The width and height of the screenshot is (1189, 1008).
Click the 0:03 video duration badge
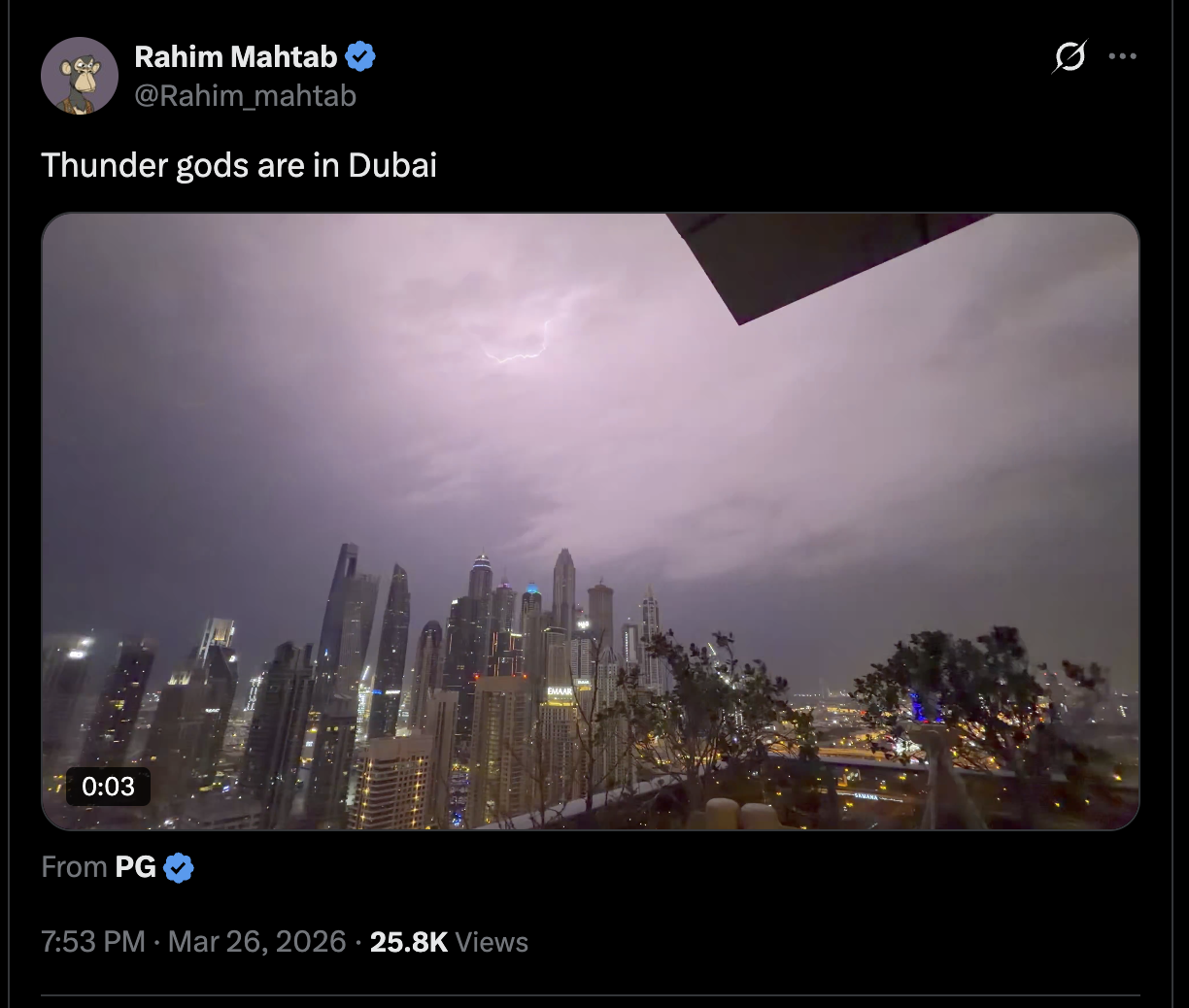[108, 787]
